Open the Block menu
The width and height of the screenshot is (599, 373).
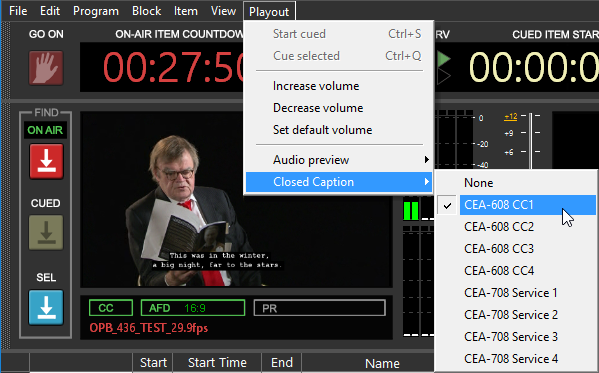[146, 11]
